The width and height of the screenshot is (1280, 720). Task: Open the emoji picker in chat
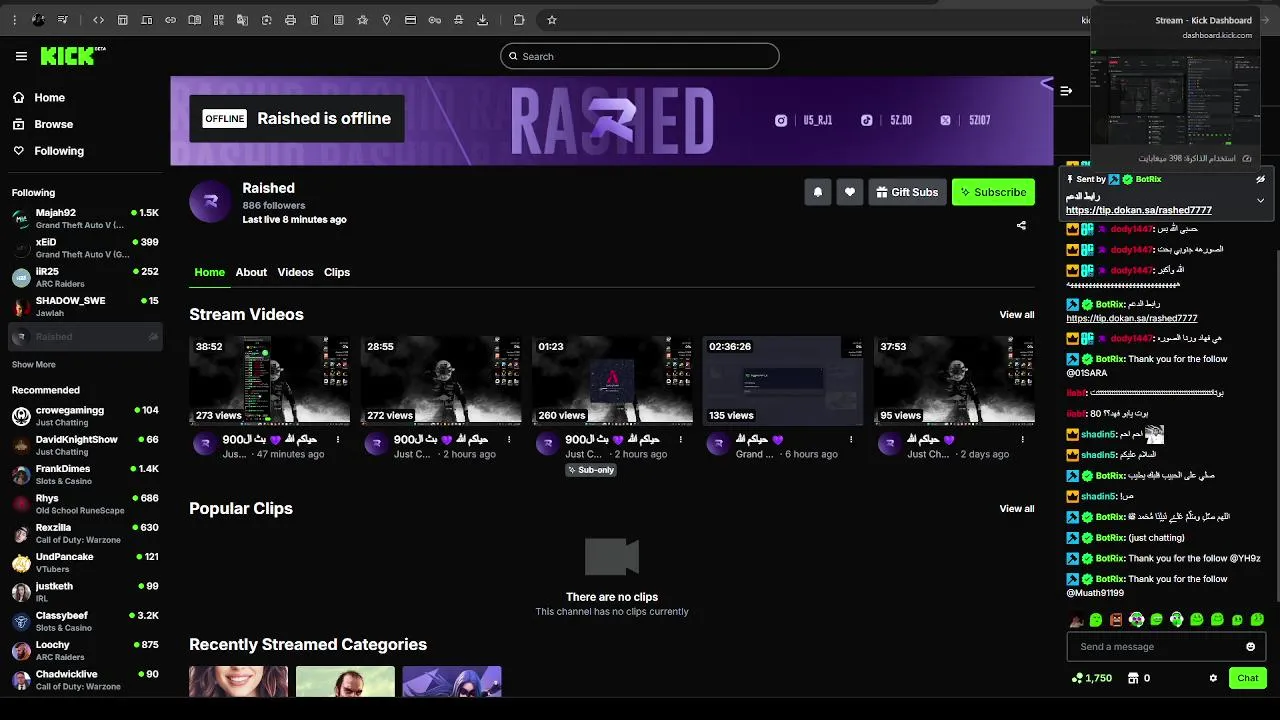point(1250,647)
